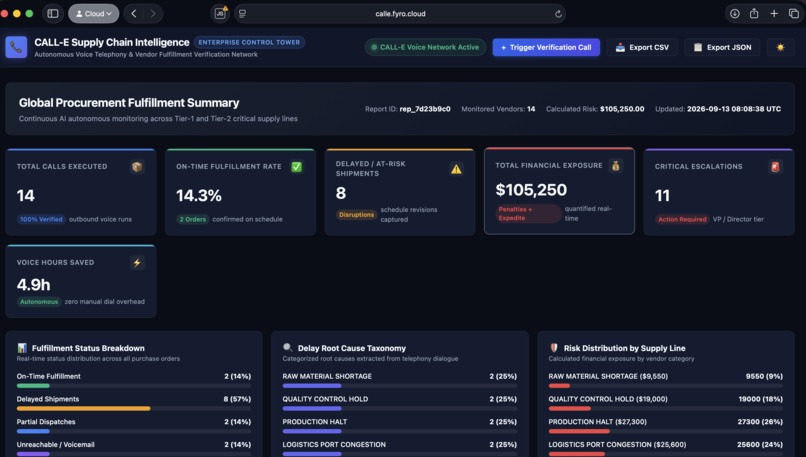Screen dimensions: 806x457
Task: Select the Total Financial Exposure card value $105,250
Action: 531,190
